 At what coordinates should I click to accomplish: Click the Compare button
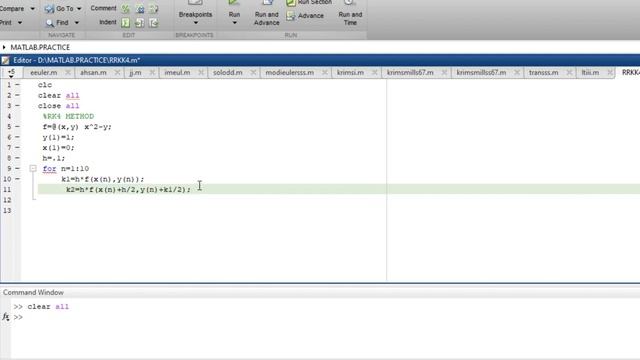(12, 9)
